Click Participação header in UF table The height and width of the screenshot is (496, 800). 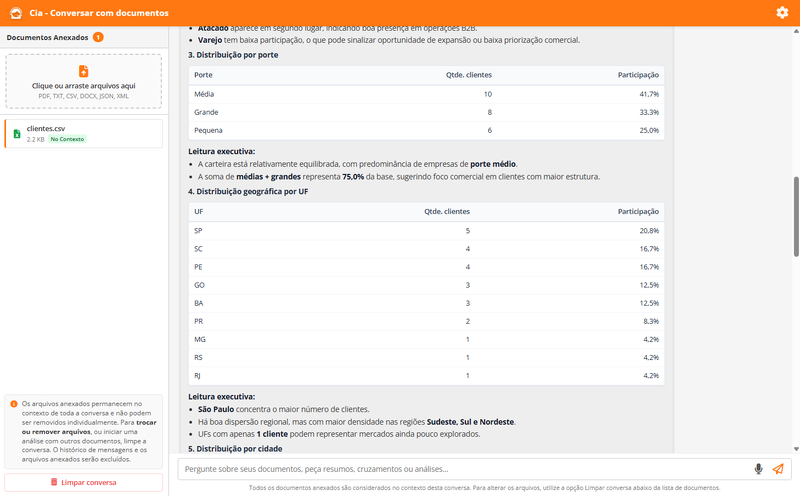pyautogui.click(x=638, y=211)
